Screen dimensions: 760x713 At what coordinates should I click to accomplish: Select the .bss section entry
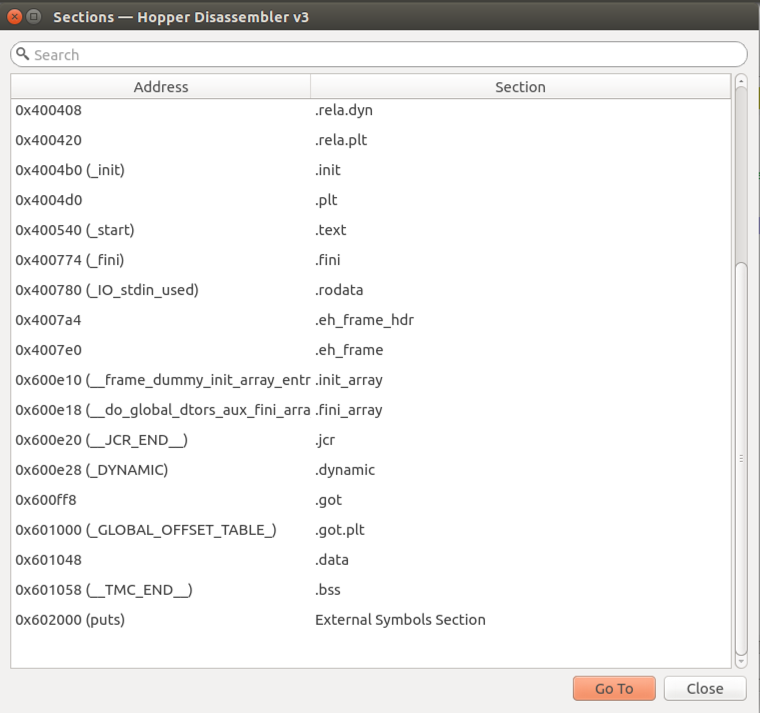pos(328,590)
